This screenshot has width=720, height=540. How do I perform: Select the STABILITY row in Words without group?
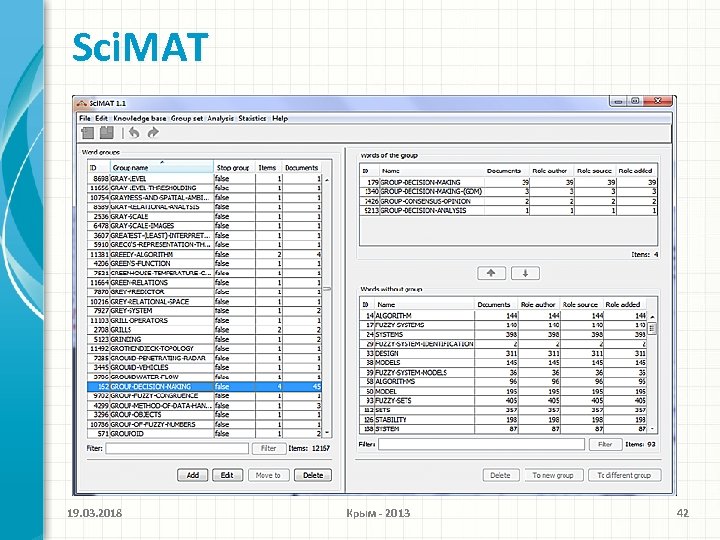(x=504, y=419)
